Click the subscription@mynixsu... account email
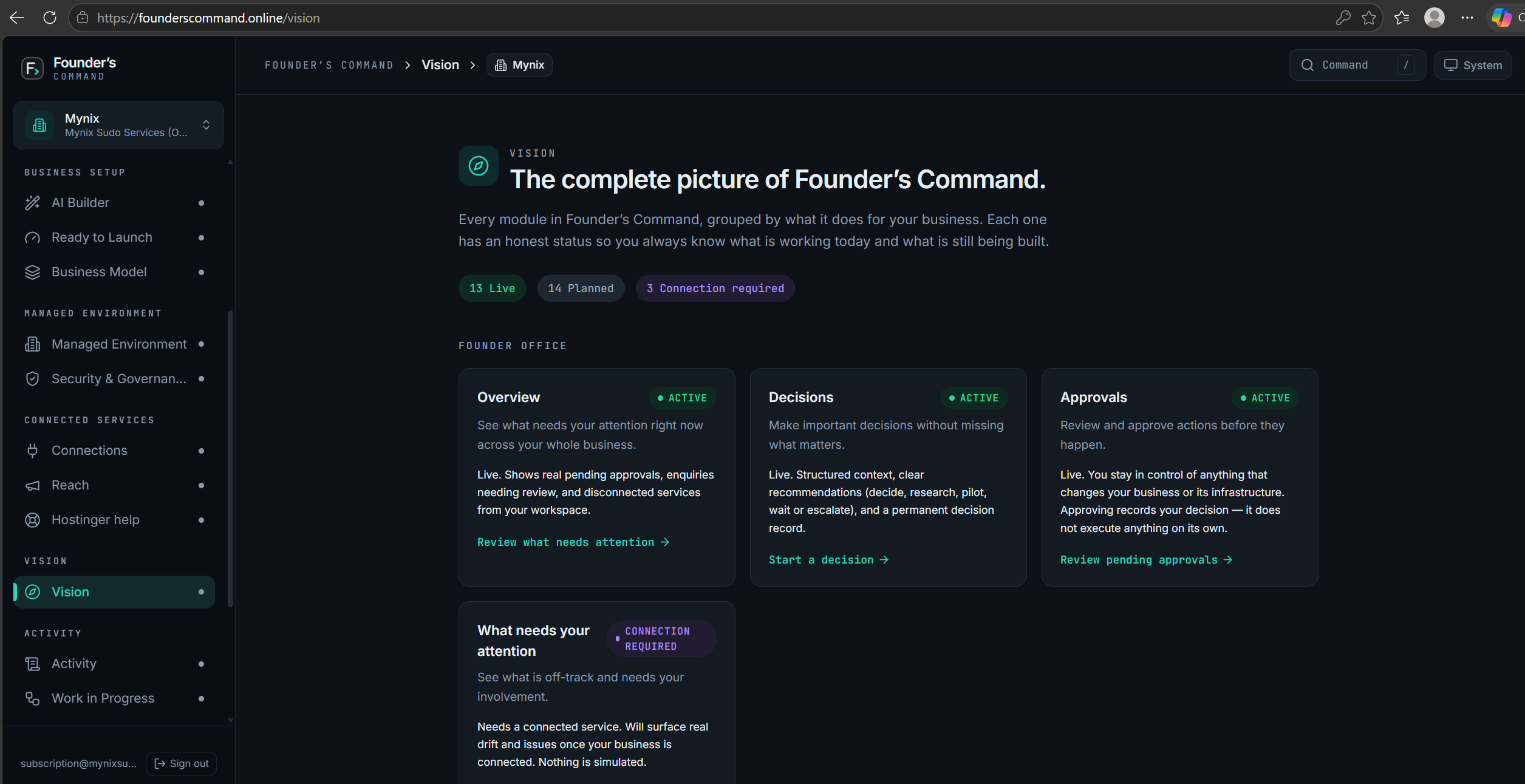This screenshot has width=1525, height=784. [x=79, y=763]
